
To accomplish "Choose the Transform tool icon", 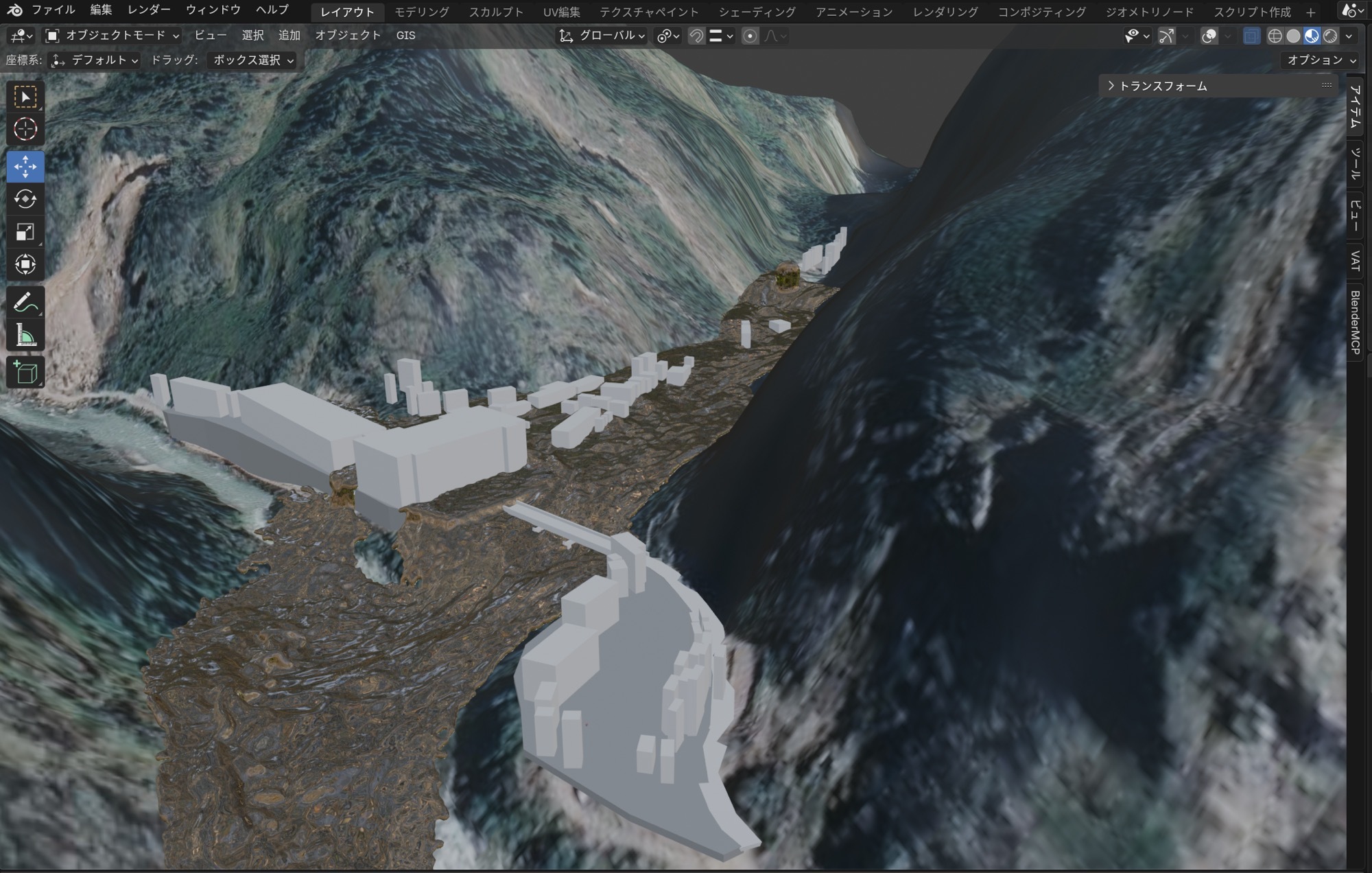I will point(25,264).
